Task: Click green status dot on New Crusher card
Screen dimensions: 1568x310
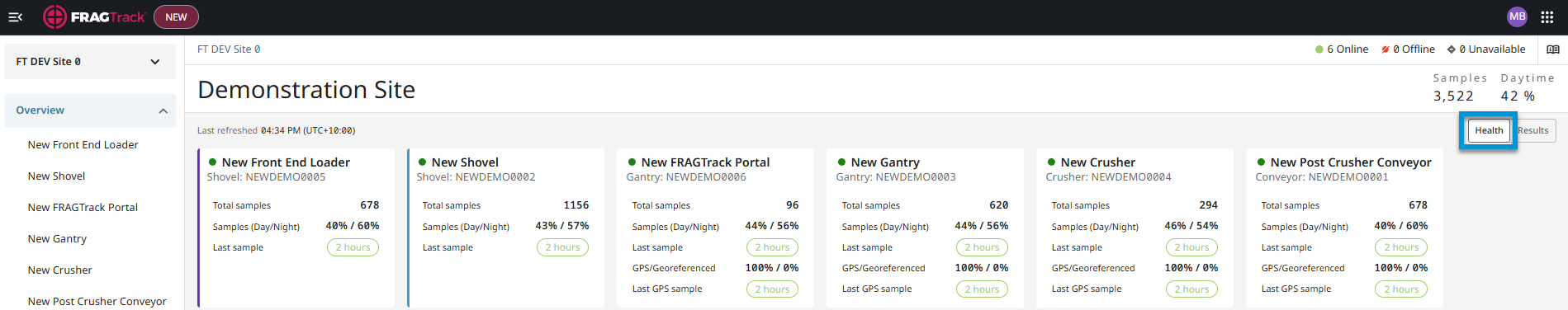Action: tap(1052, 162)
